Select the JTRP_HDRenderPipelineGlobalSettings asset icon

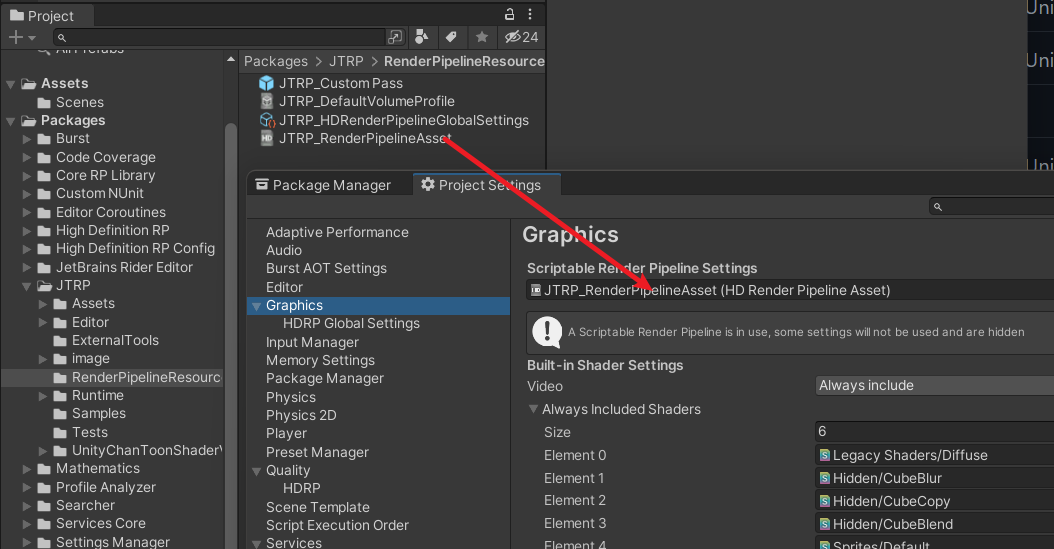[x=267, y=120]
